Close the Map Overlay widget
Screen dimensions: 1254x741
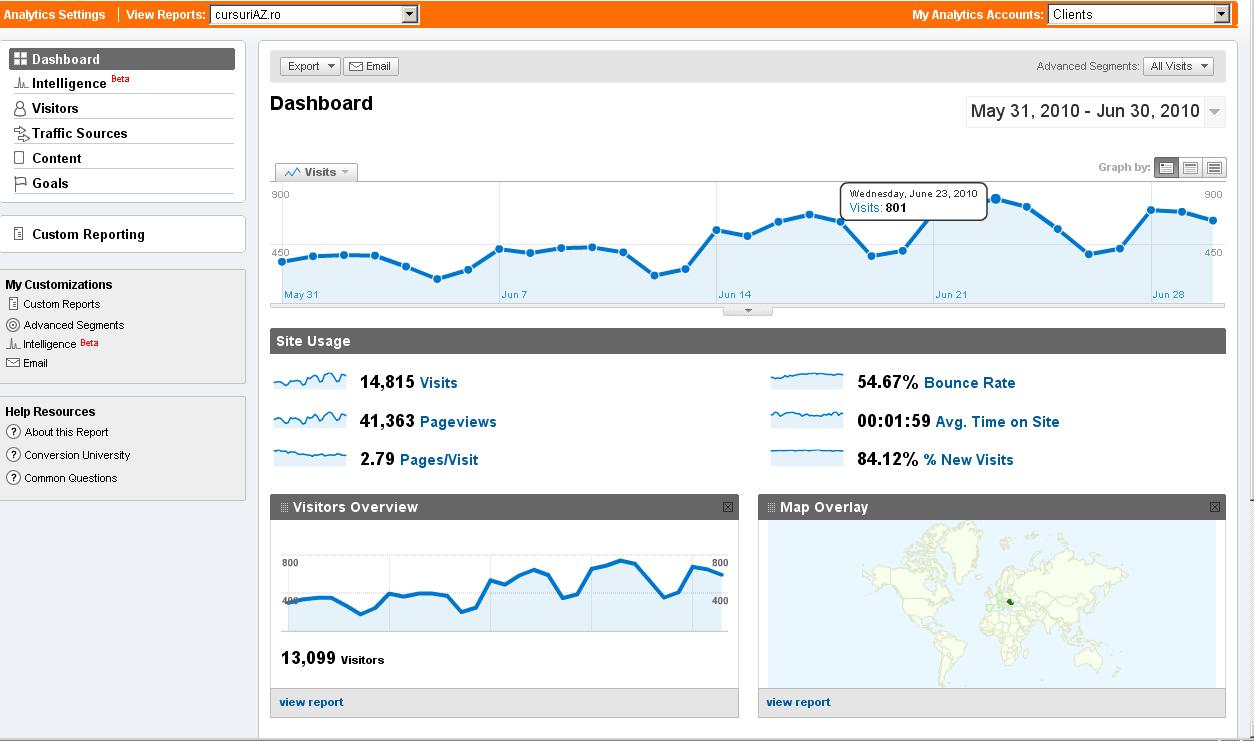point(1215,507)
